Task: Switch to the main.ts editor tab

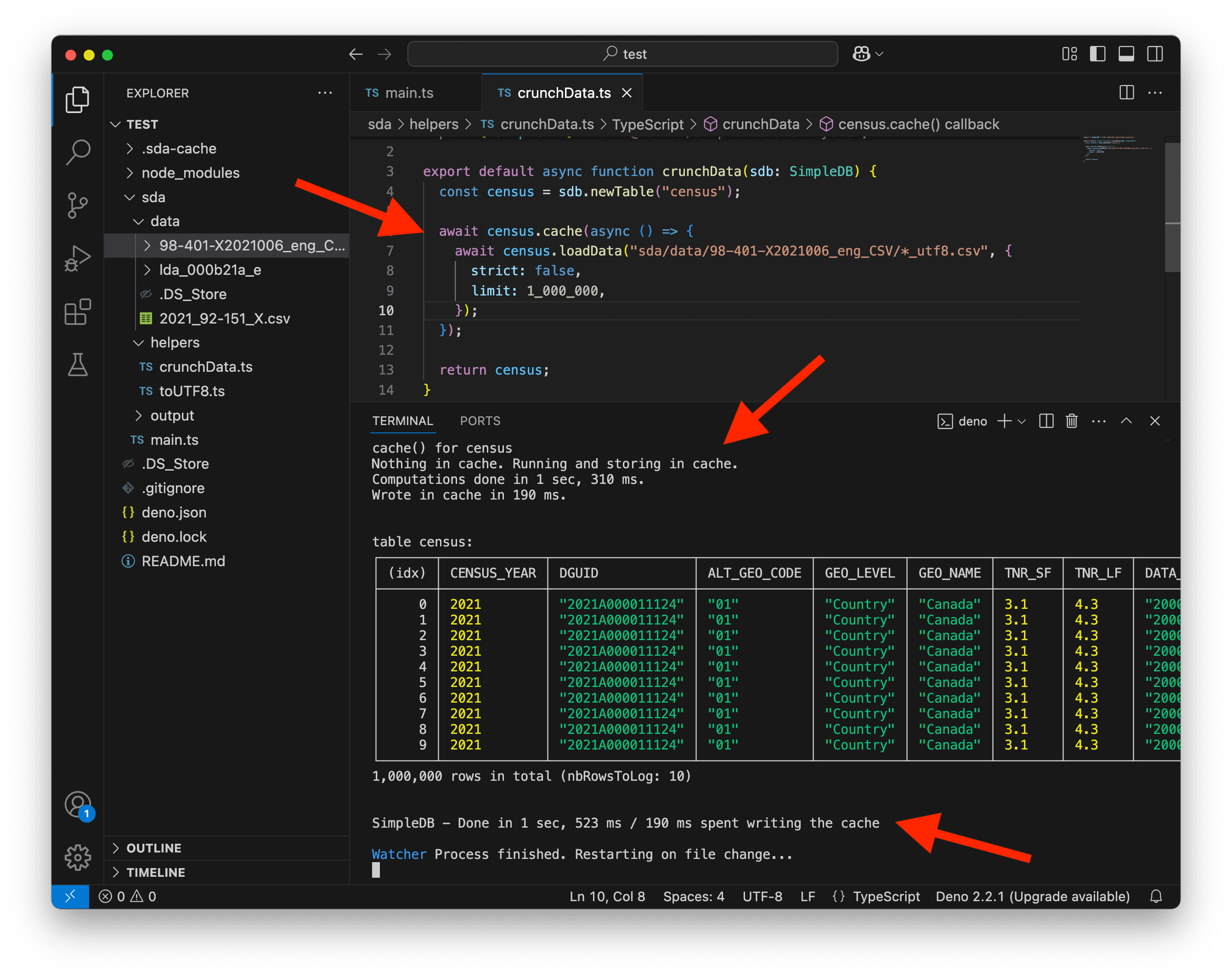Action: tap(415, 93)
